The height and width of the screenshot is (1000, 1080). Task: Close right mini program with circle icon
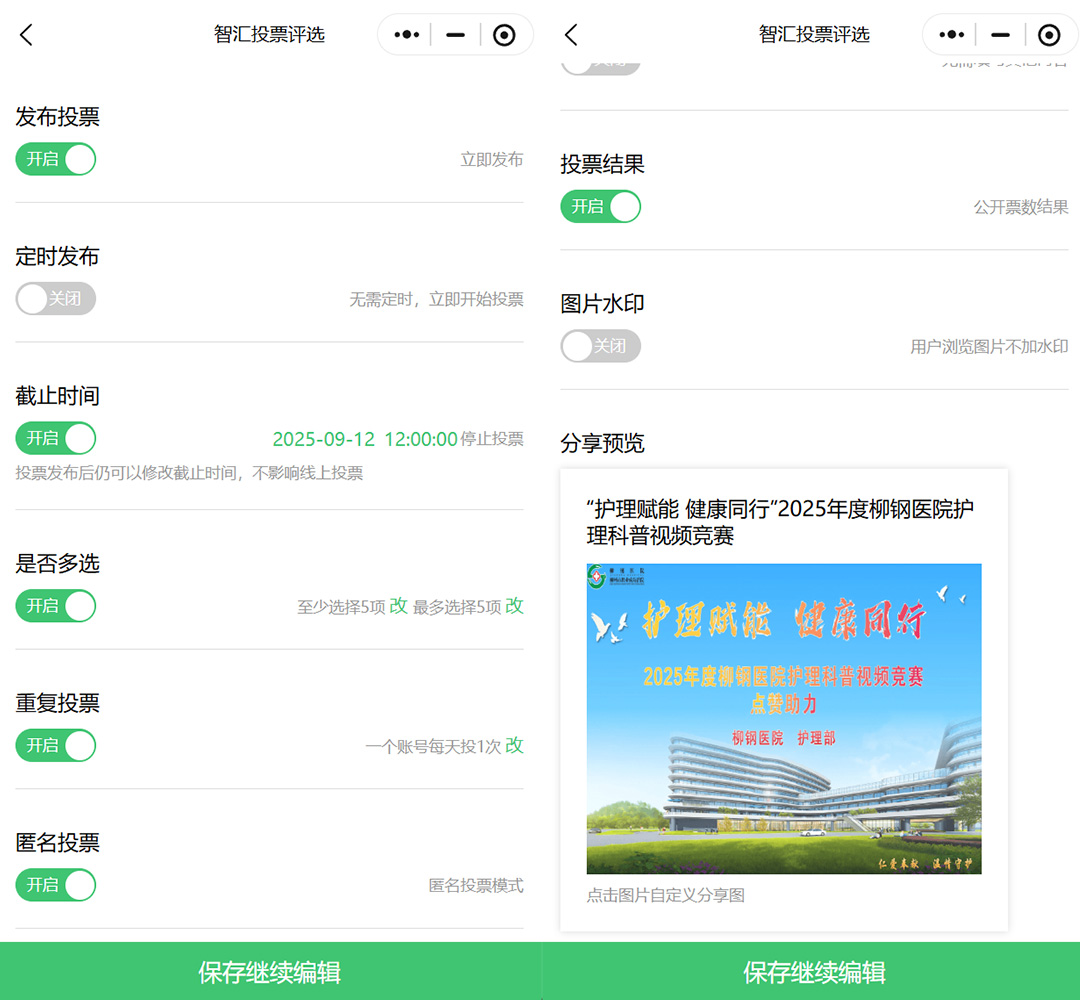click(1049, 35)
